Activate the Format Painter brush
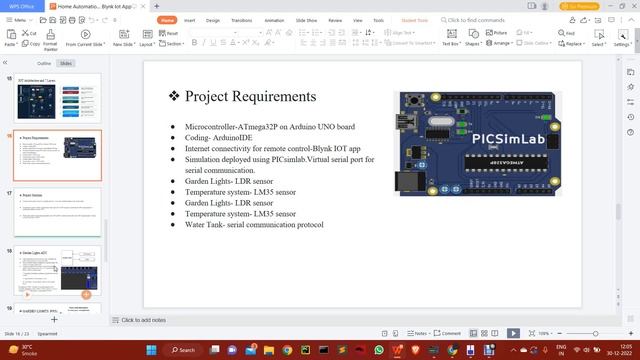This screenshot has height=360, width=640. point(51,34)
